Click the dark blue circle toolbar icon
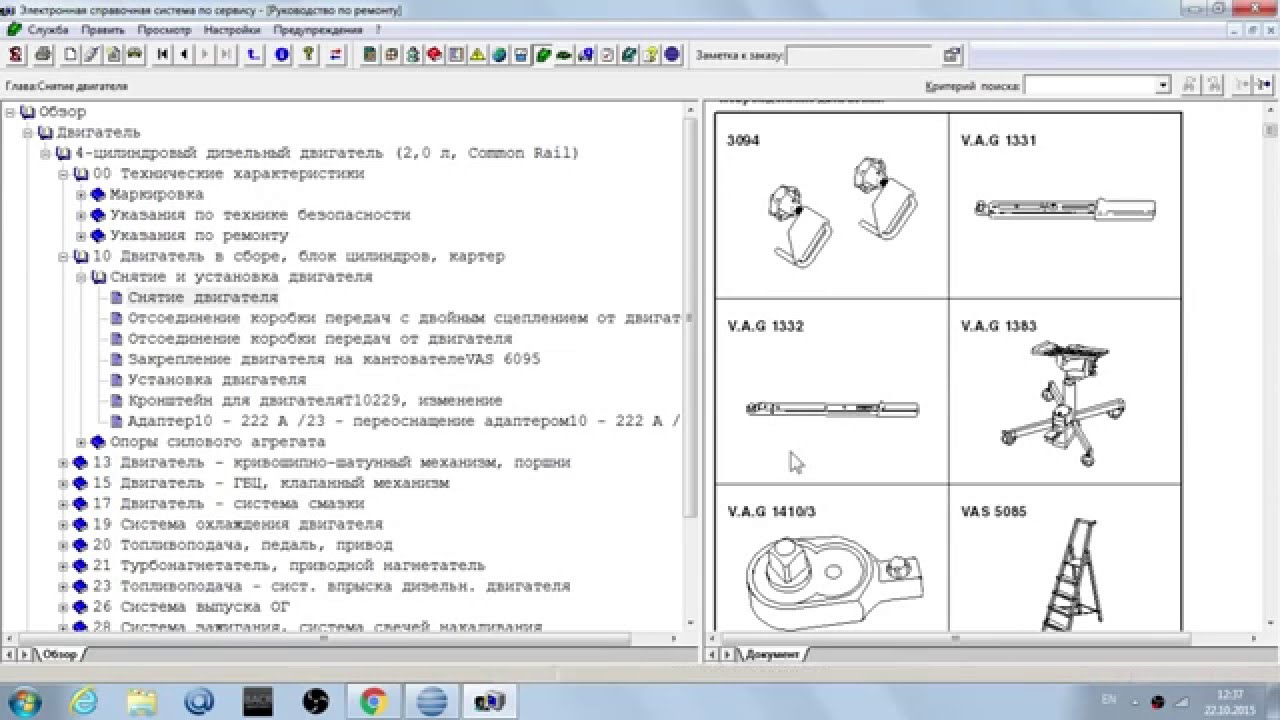The image size is (1280, 720). (x=672, y=54)
